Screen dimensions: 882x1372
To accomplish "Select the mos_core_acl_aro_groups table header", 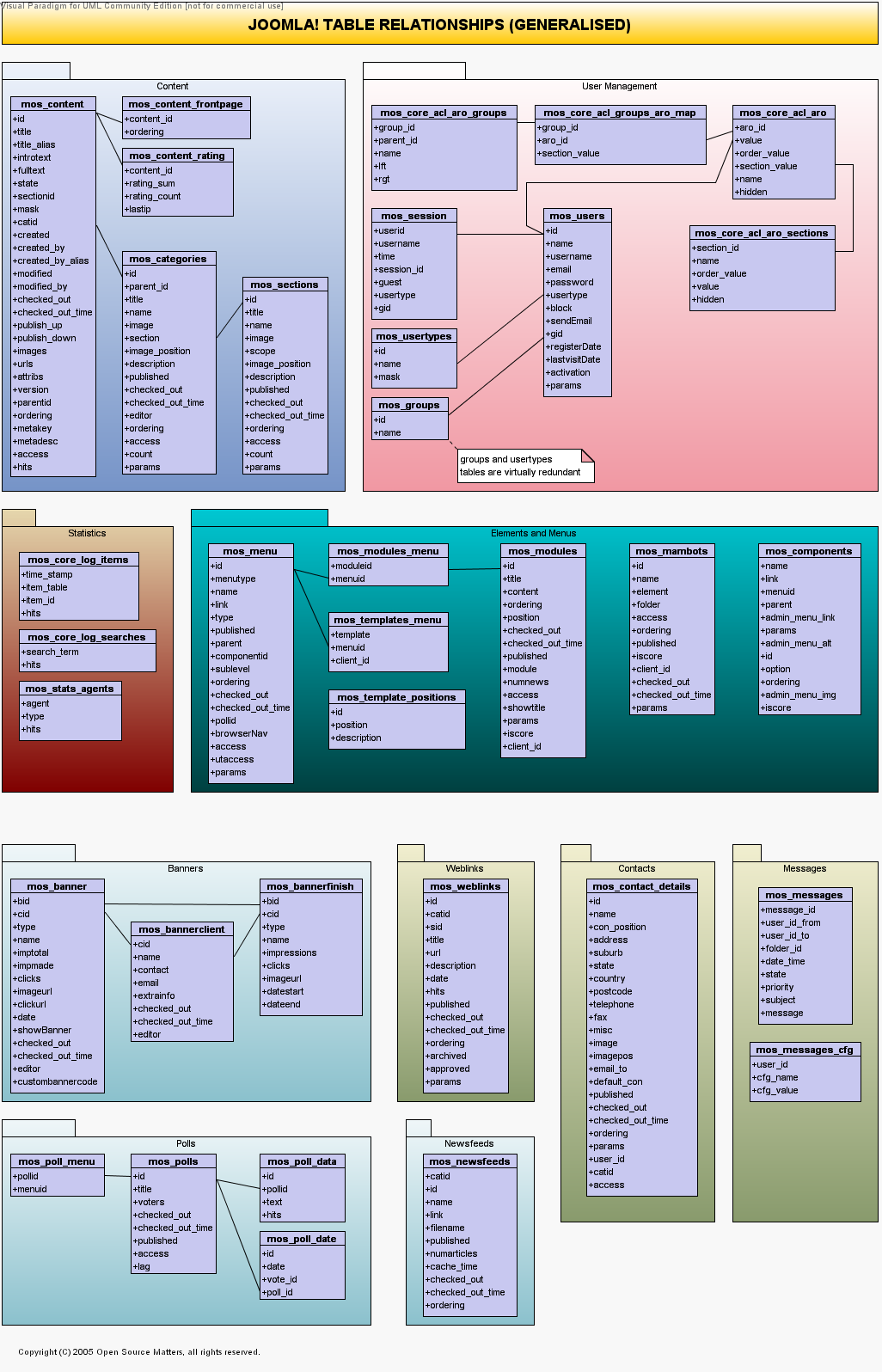I will tap(444, 113).
